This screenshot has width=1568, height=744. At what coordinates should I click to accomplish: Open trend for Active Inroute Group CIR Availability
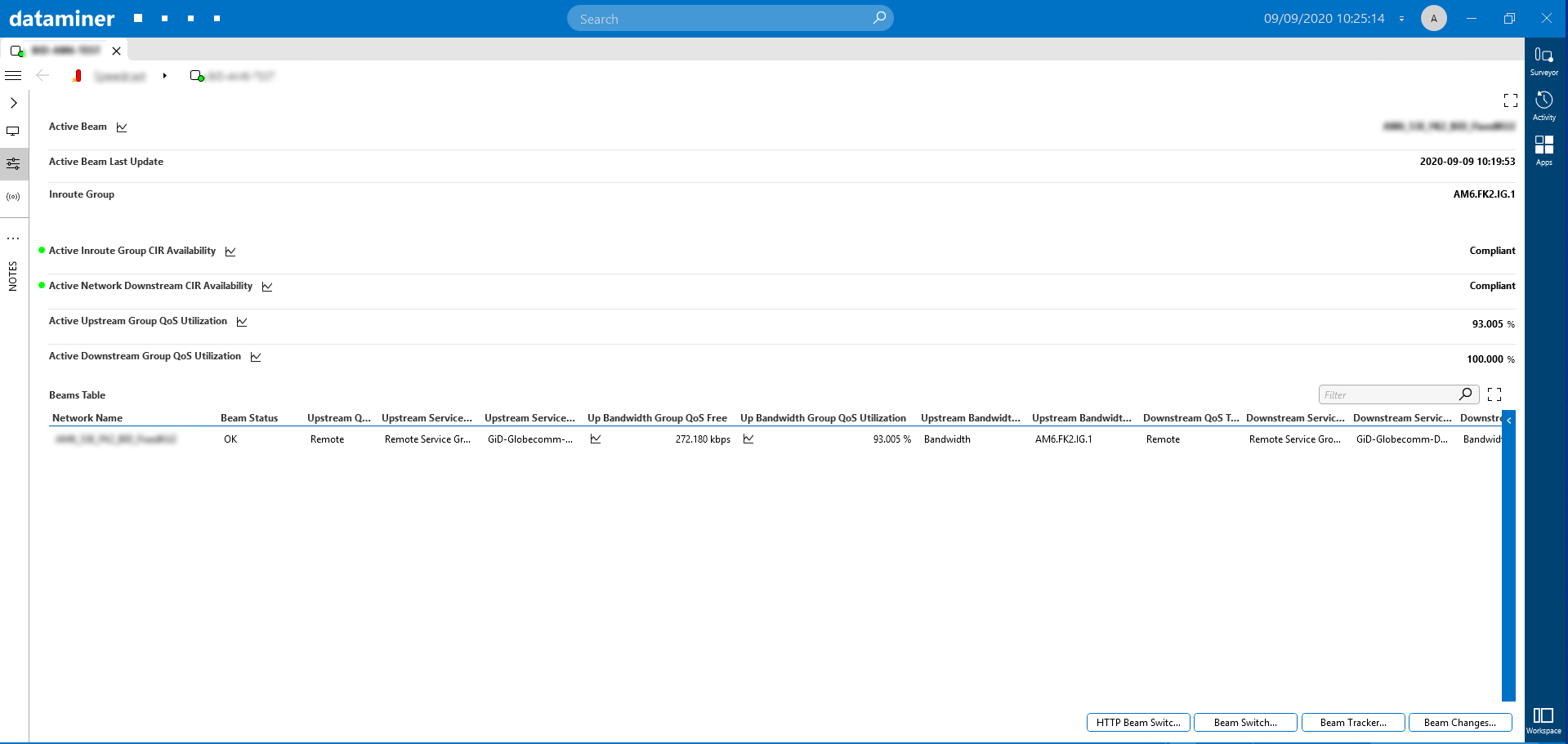click(230, 252)
